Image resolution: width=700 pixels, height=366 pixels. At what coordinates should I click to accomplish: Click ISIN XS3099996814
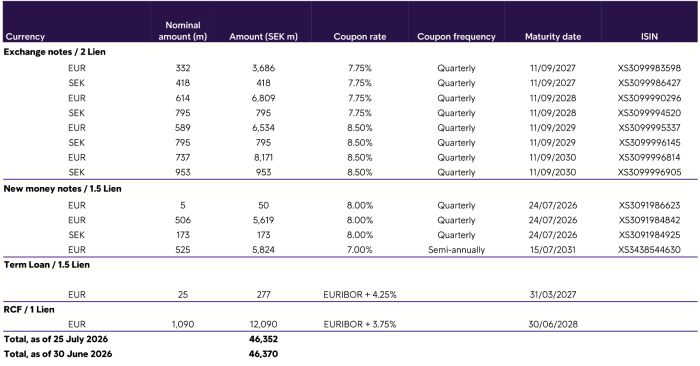click(649, 158)
